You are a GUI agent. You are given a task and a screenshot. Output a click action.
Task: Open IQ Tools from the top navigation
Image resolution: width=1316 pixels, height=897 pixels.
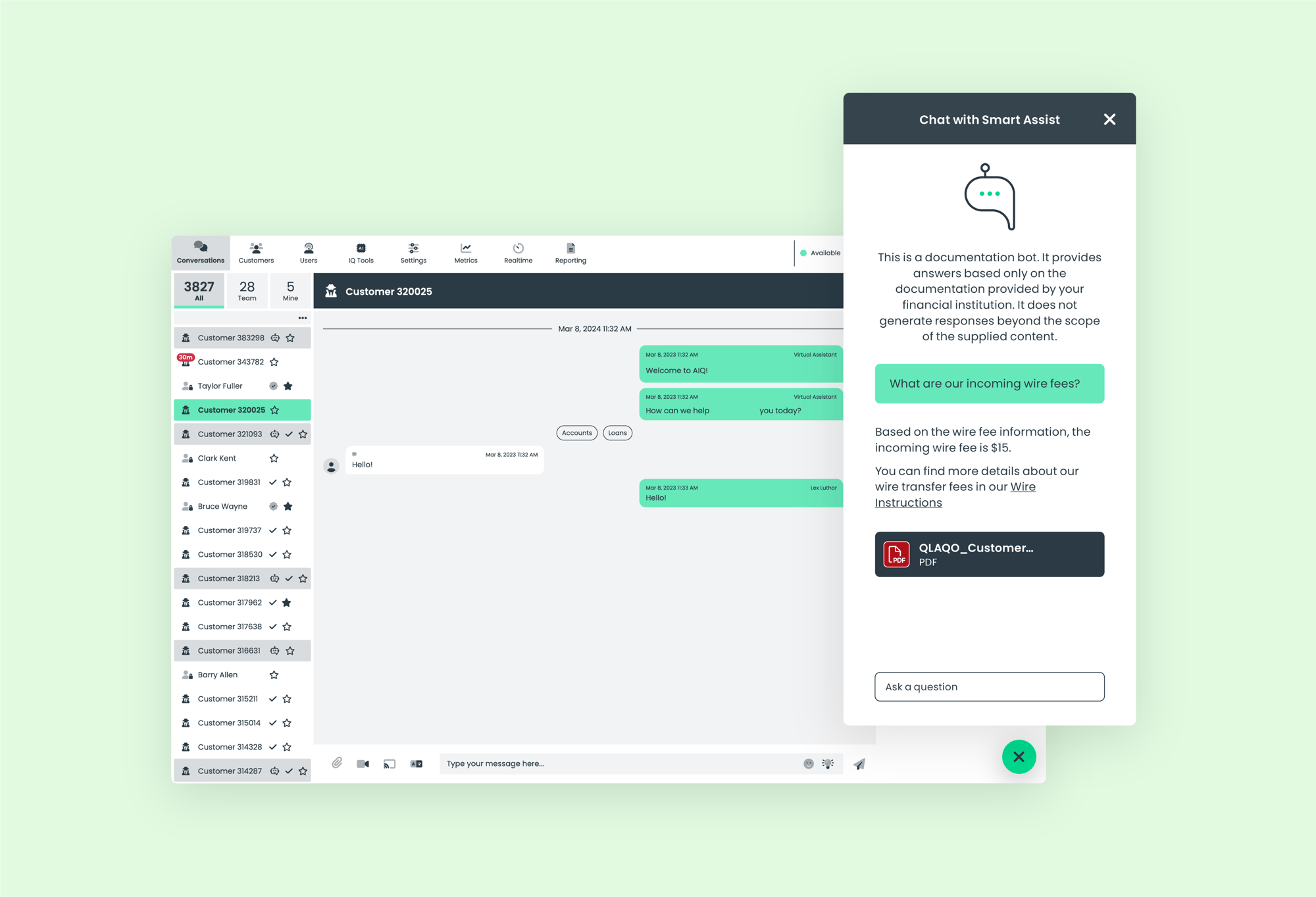click(361, 253)
